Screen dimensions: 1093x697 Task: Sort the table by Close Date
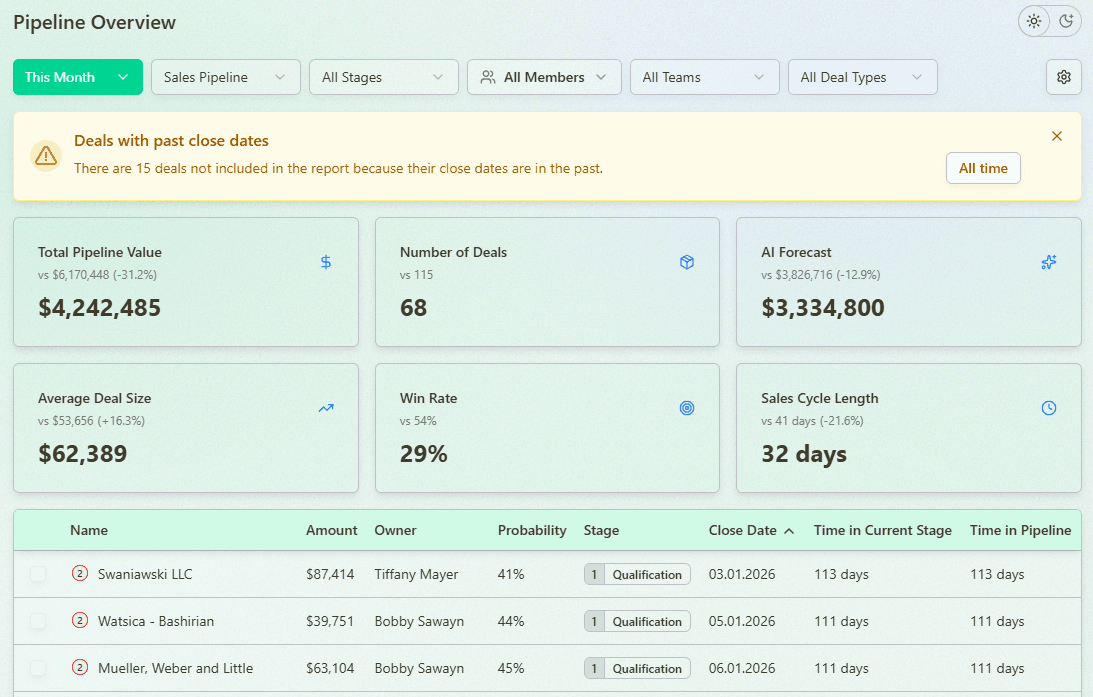pos(745,530)
